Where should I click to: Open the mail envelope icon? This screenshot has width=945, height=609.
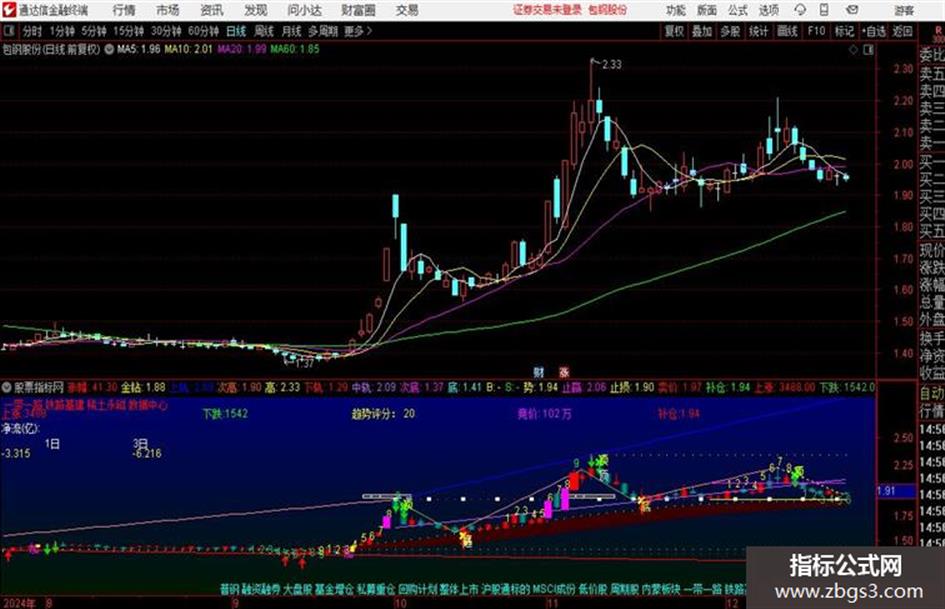[852, 10]
